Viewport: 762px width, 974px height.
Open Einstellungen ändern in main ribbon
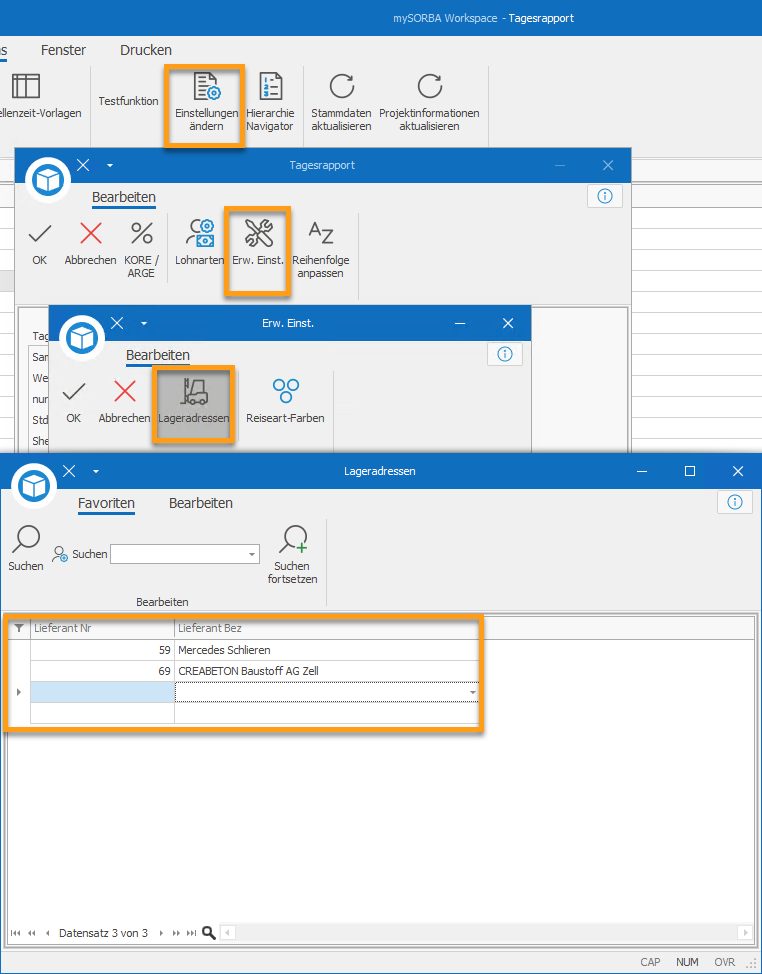pyautogui.click(x=206, y=102)
